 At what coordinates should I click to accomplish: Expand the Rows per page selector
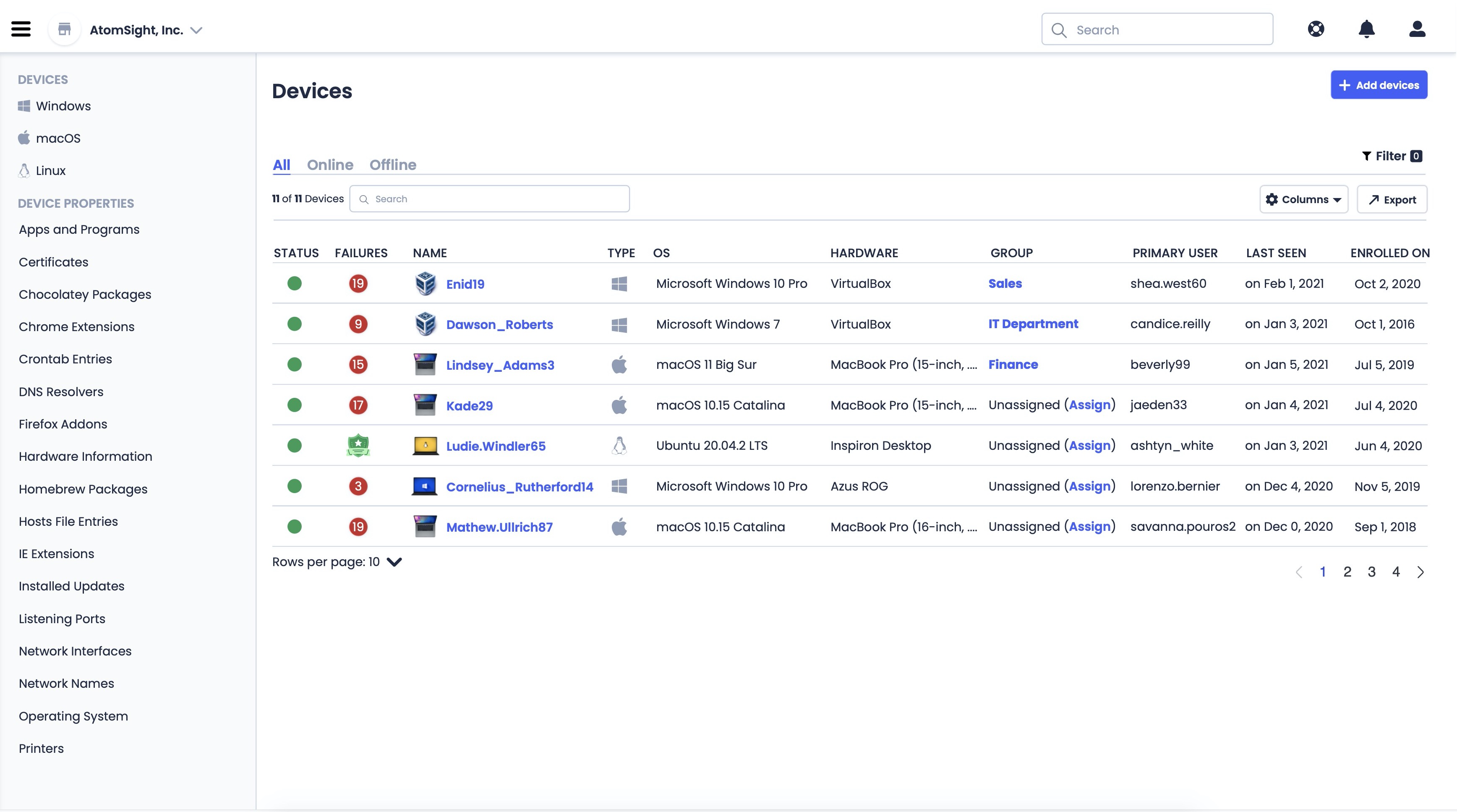394,562
